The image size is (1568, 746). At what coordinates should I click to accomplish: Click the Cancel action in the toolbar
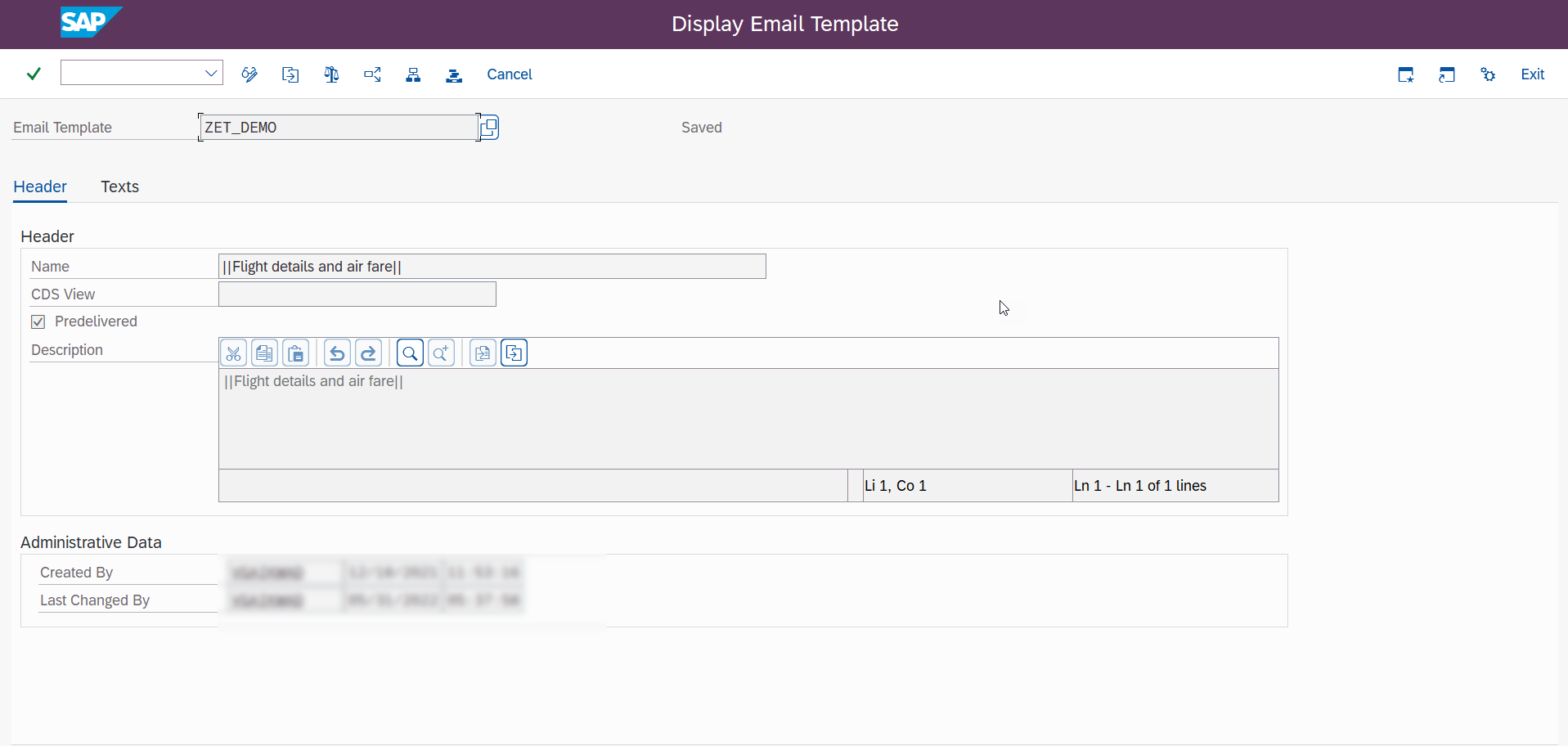(509, 74)
